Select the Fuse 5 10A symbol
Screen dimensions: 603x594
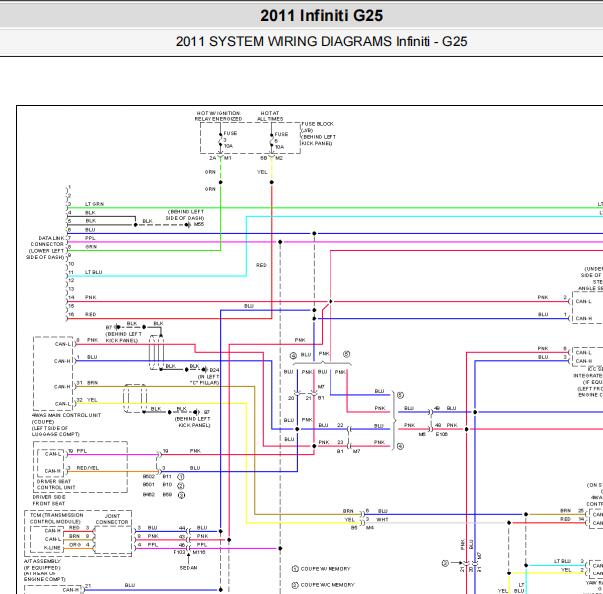coord(272,141)
